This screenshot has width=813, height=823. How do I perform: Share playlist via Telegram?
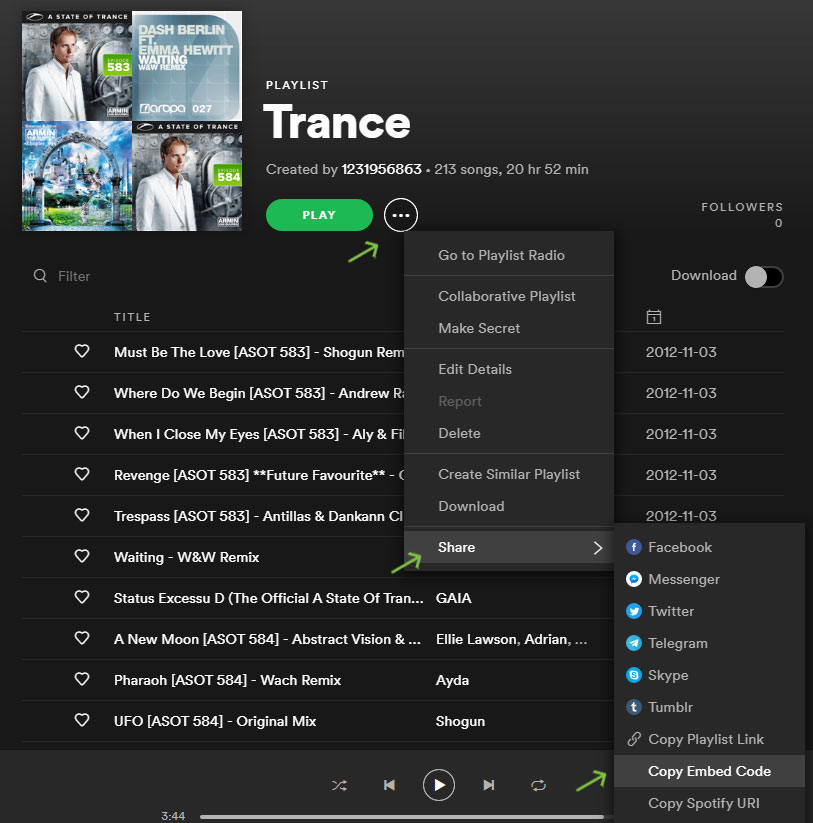point(709,643)
